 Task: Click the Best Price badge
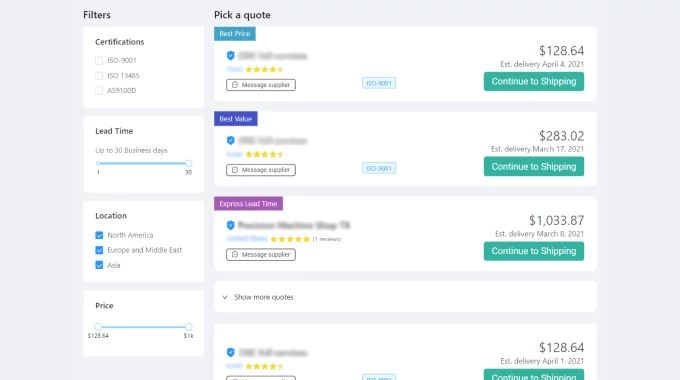tap(235, 34)
